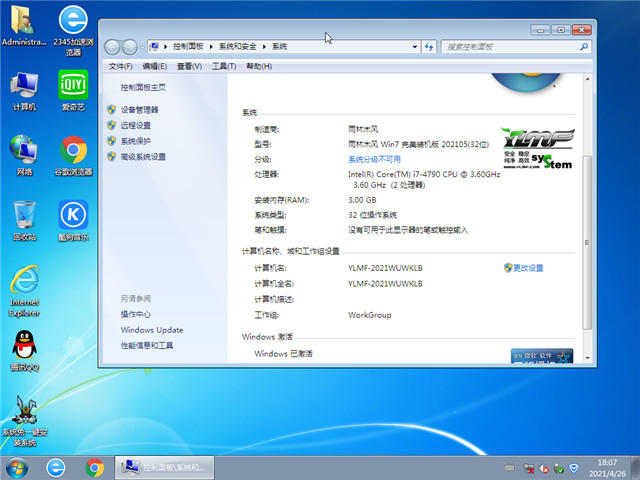This screenshot has height=480, width=640.
Task: Open Internet Explorer from the taskbar
Action: (x=56, y=468)
